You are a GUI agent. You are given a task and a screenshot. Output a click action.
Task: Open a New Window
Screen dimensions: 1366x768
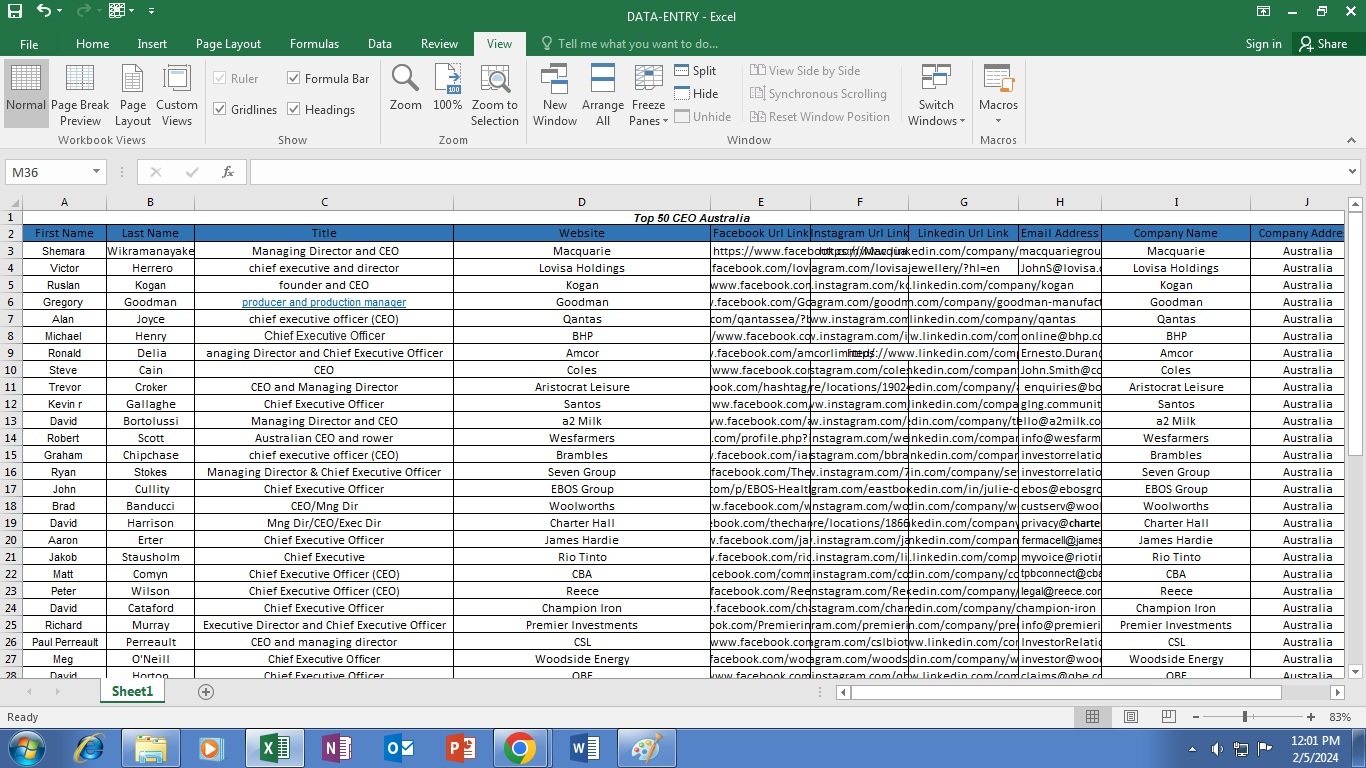pos(555,94)
